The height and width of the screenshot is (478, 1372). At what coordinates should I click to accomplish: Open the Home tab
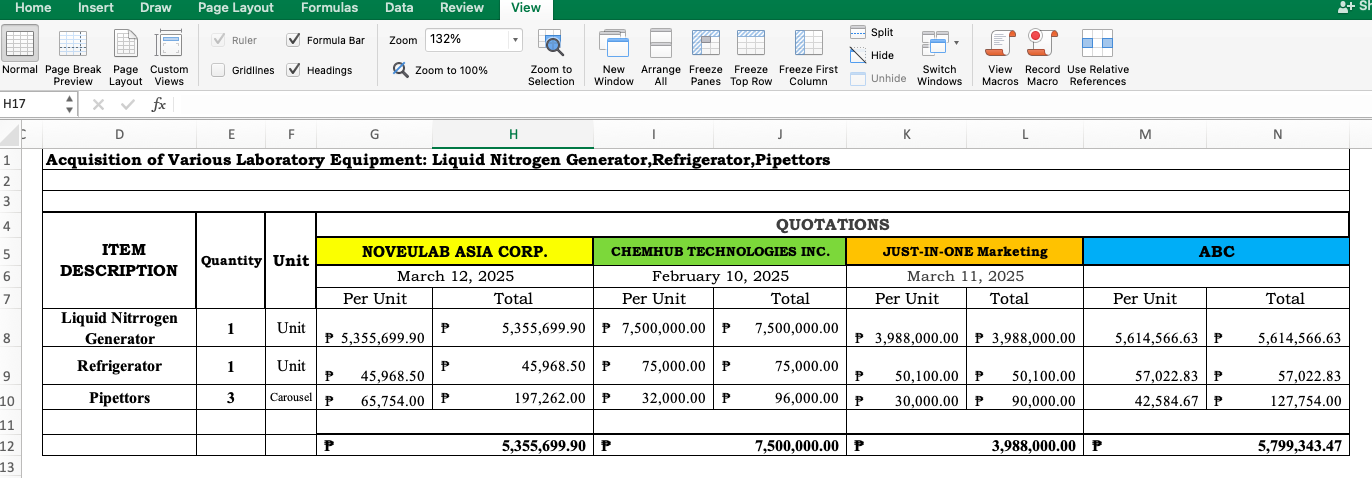[x=33, y=7]
